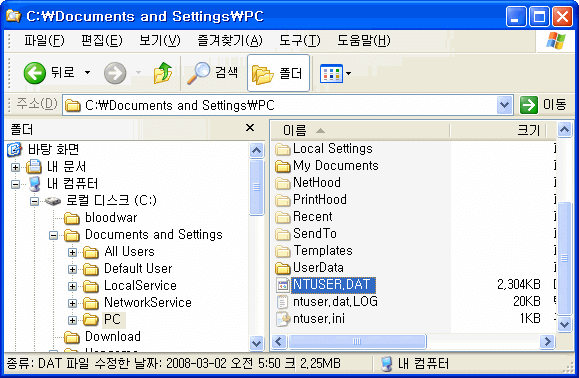Select 내 문서 folder icon in tree
This screenshot has height=378, width=579.
pyautogui.click(x=34, y=166)
